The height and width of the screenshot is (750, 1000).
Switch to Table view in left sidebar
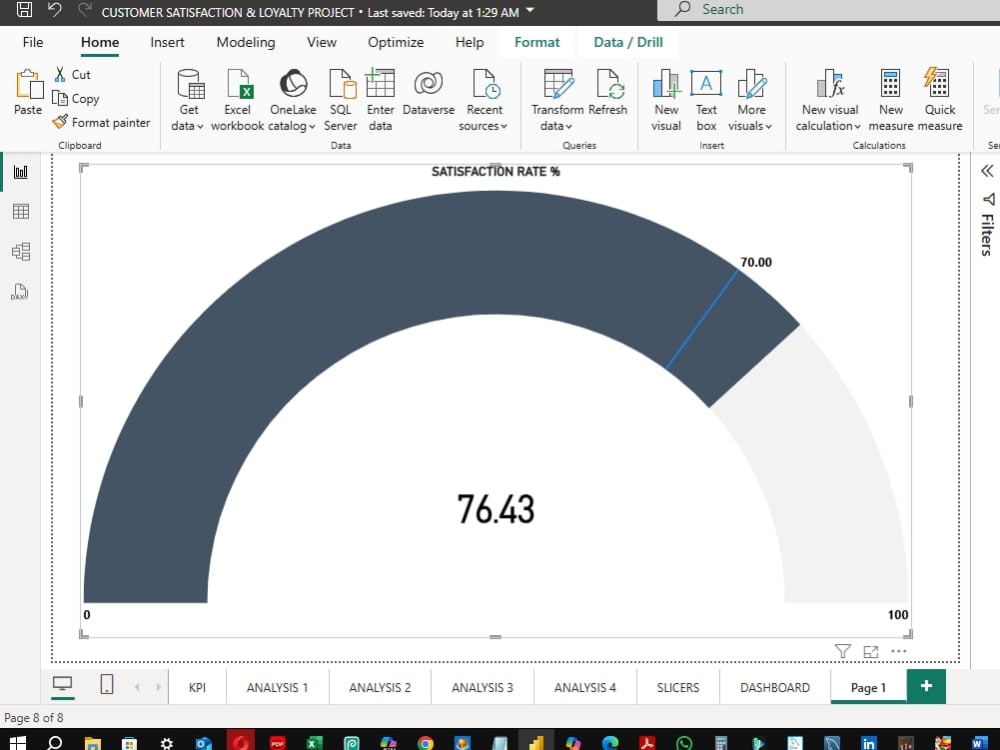20,211
